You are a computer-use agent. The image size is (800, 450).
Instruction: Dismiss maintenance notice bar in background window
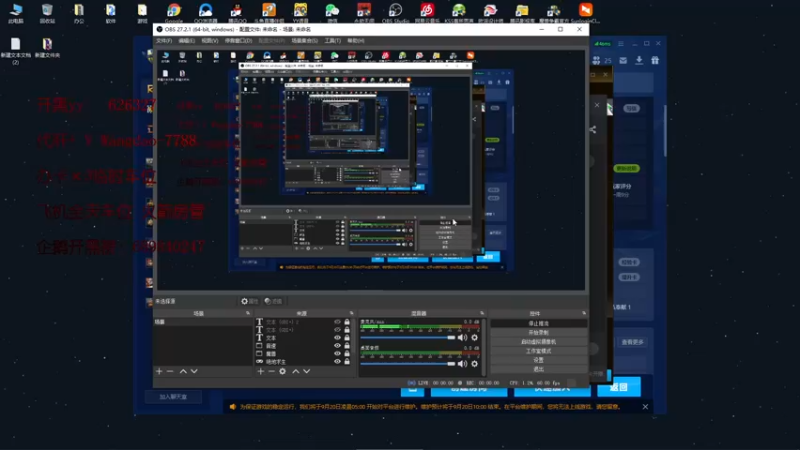click(x=645, y=407)
